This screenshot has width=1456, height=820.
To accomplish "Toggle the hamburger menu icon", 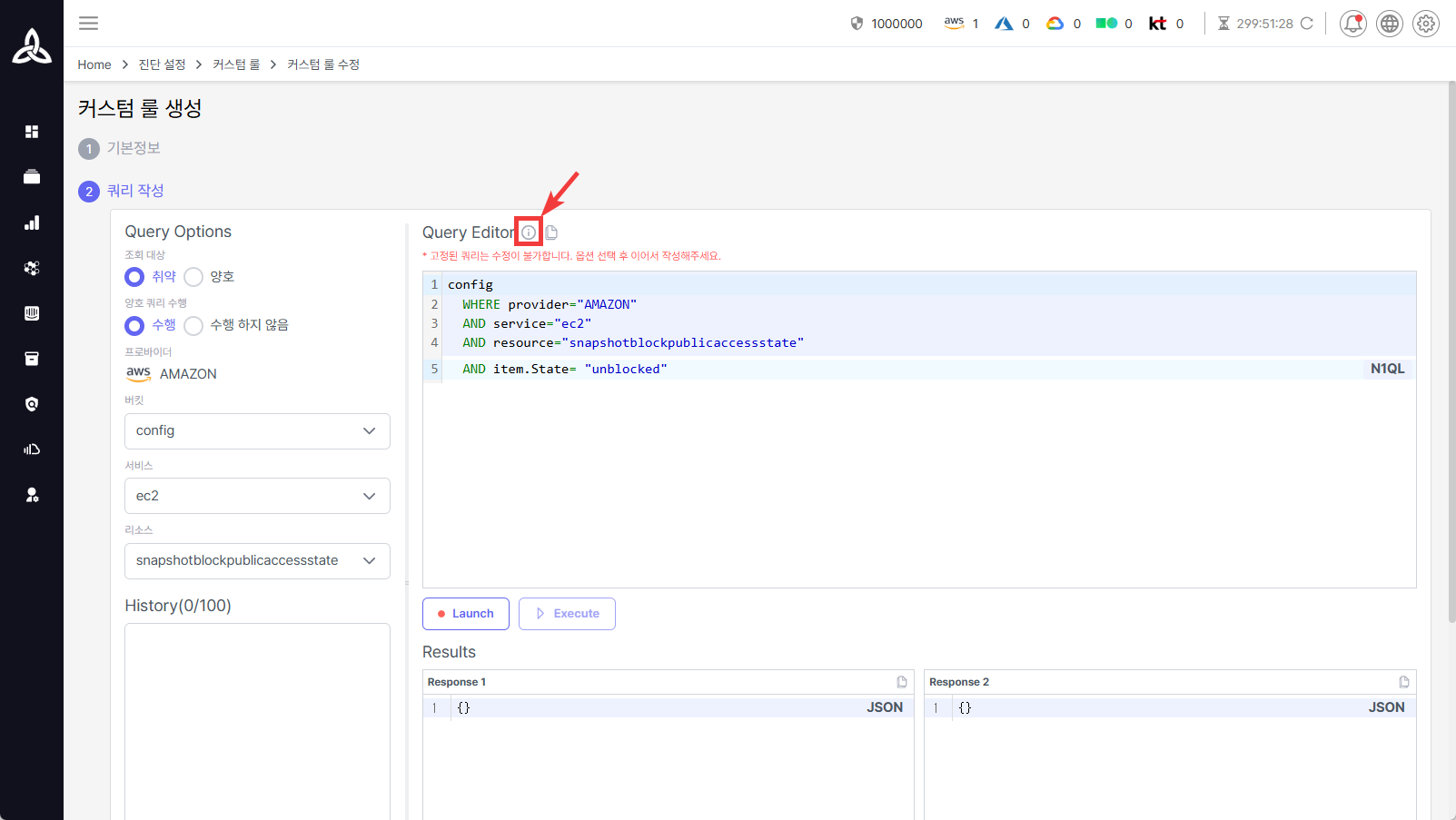I will point(88,24).
